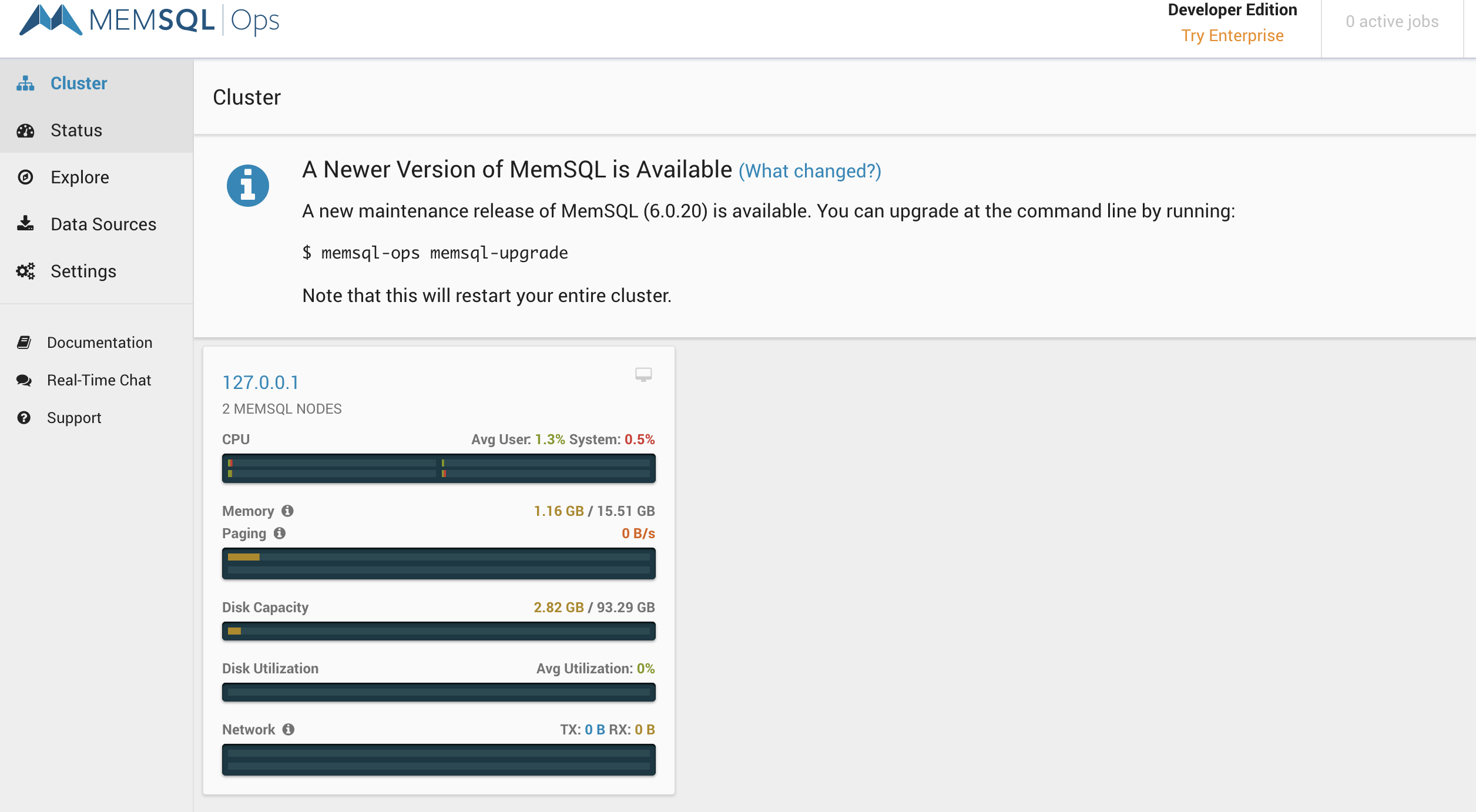Open the Settings section
The image size is (1476, 812).
tap(97, 271)
